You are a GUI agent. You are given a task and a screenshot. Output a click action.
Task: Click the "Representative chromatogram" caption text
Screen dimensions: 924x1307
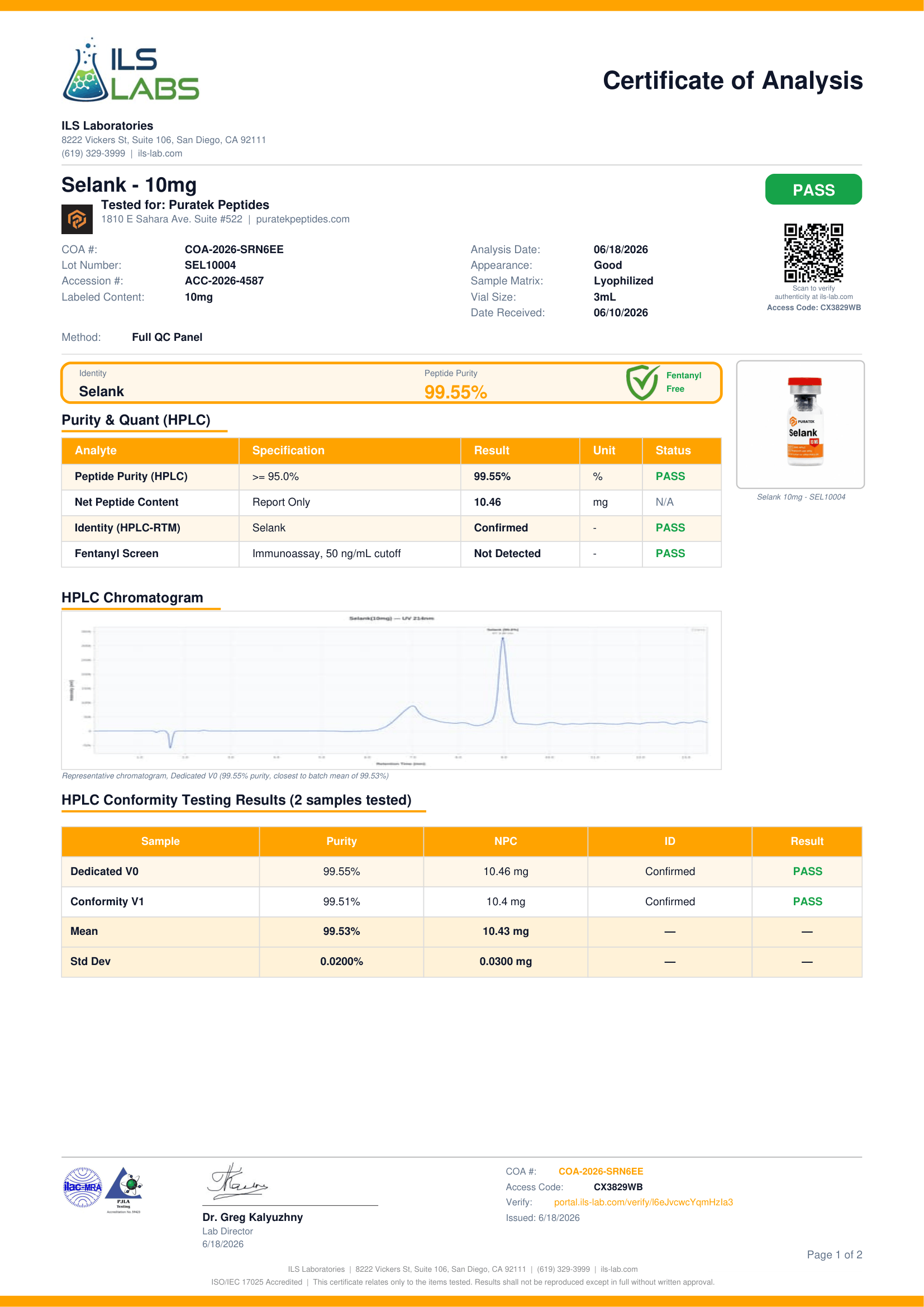coord(225,776)
